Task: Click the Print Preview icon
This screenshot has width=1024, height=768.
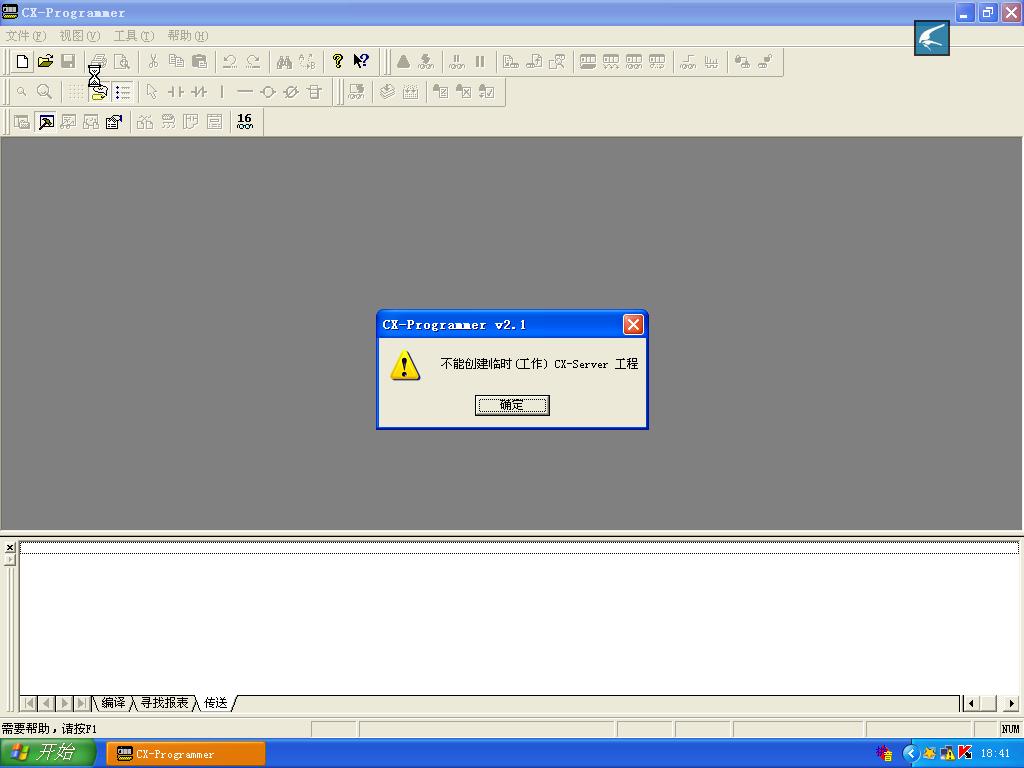Action: tap(122, 61)
